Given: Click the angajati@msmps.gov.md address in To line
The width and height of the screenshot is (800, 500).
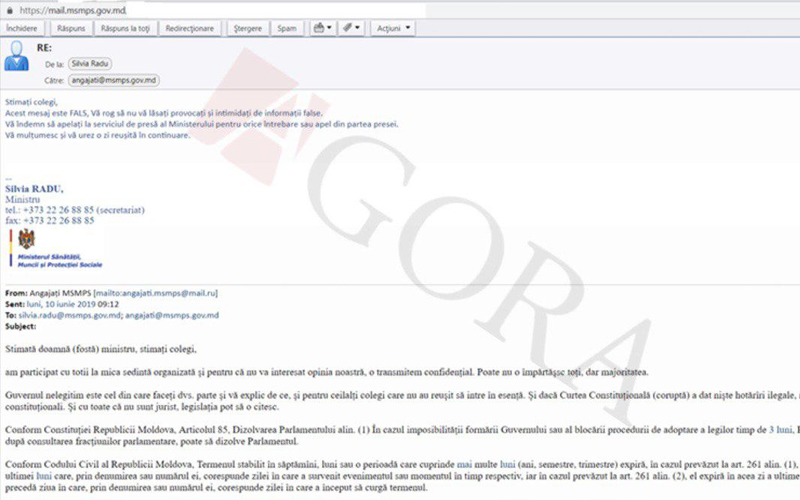Looking at the screenshot, I should pos(171,315).
